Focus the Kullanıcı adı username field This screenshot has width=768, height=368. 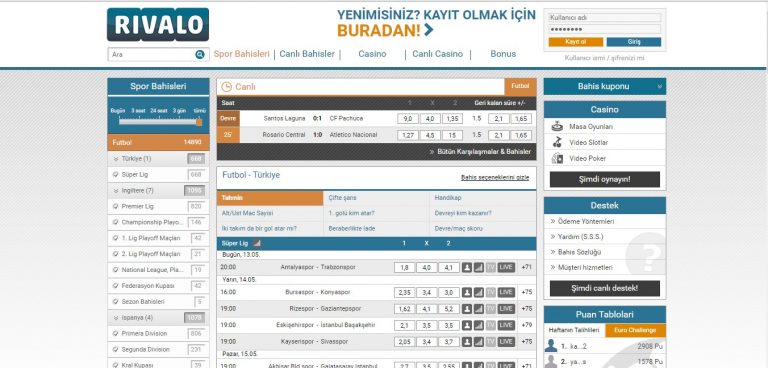604,18
